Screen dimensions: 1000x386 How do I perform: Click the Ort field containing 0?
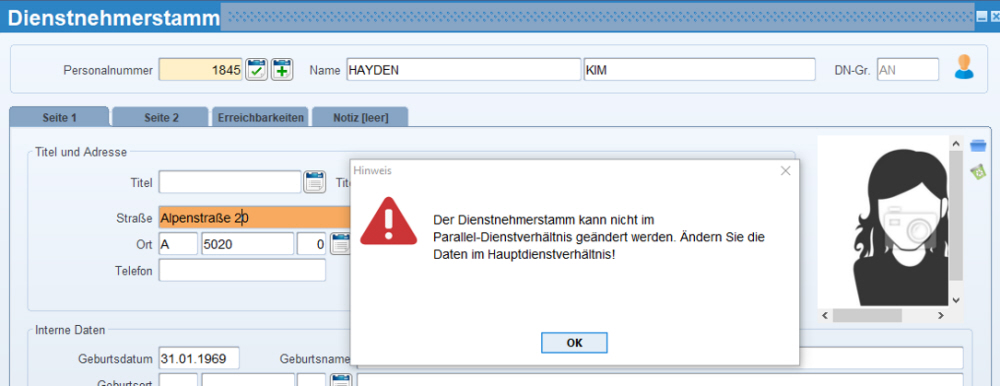coord(312,244)
